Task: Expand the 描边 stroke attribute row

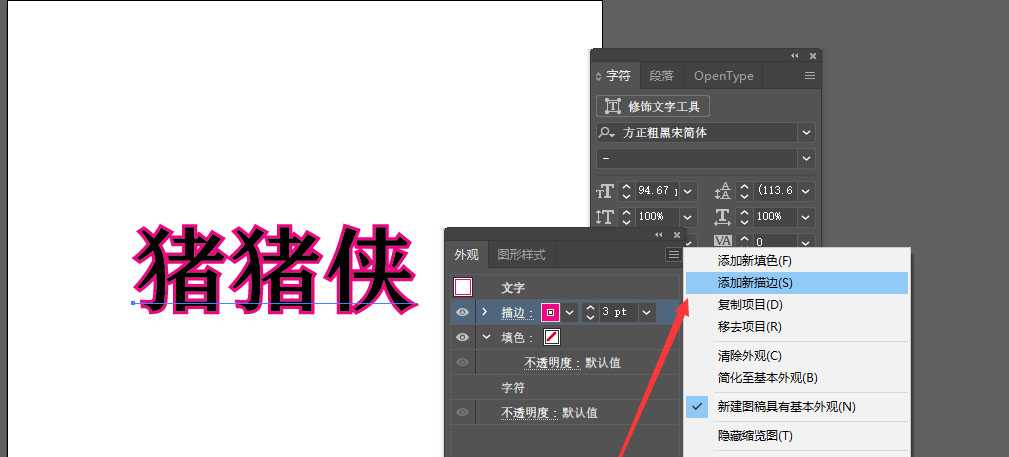Action: coord(485,312)
